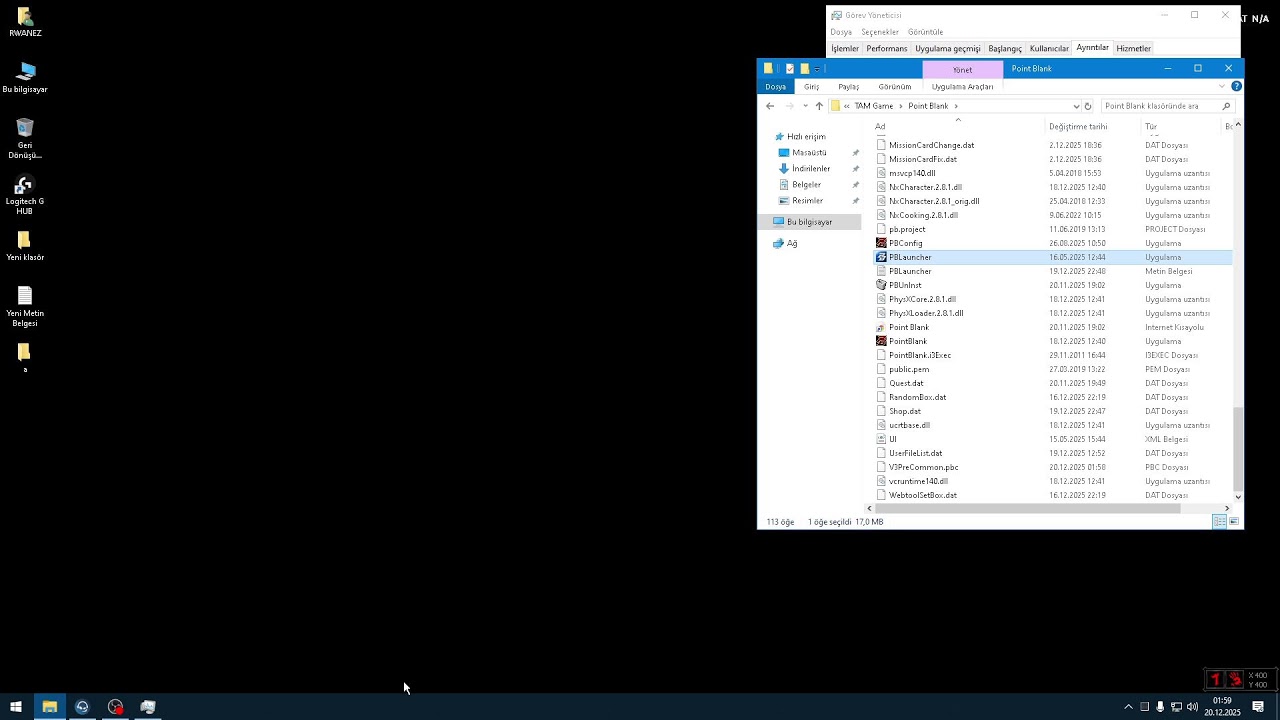
Task: Open Hızlı erişim in navigation pane
Action: click(806, 137)
